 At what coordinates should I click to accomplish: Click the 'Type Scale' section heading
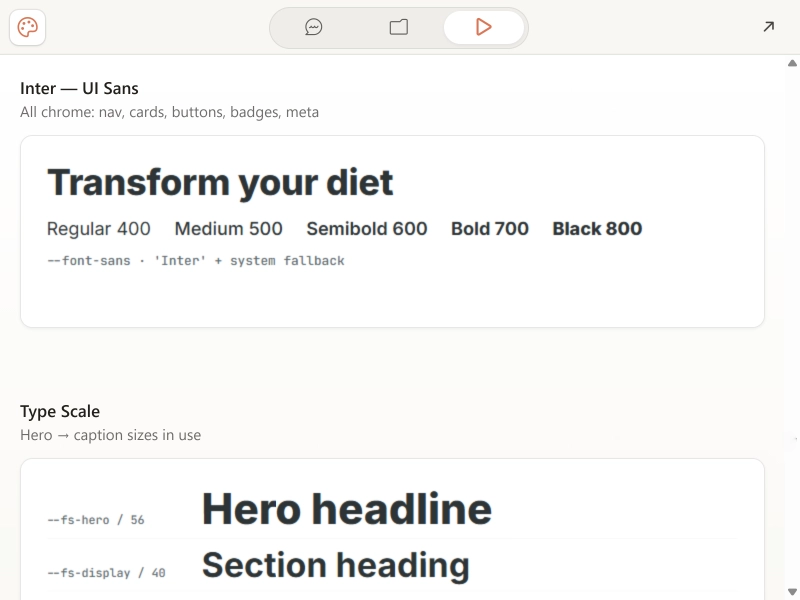[60, 411]
